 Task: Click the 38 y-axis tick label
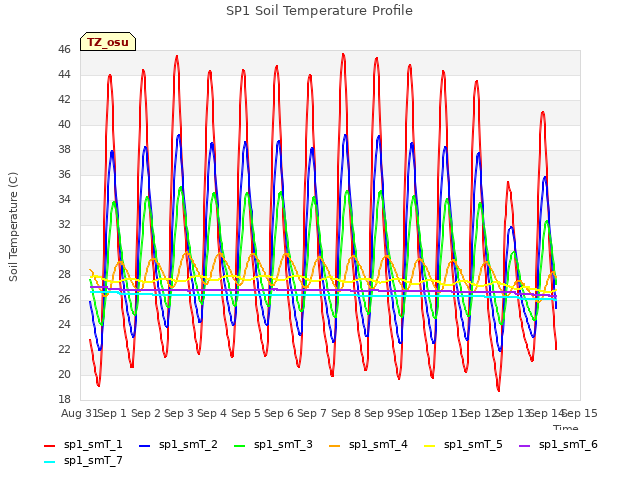tap(64, 149)
